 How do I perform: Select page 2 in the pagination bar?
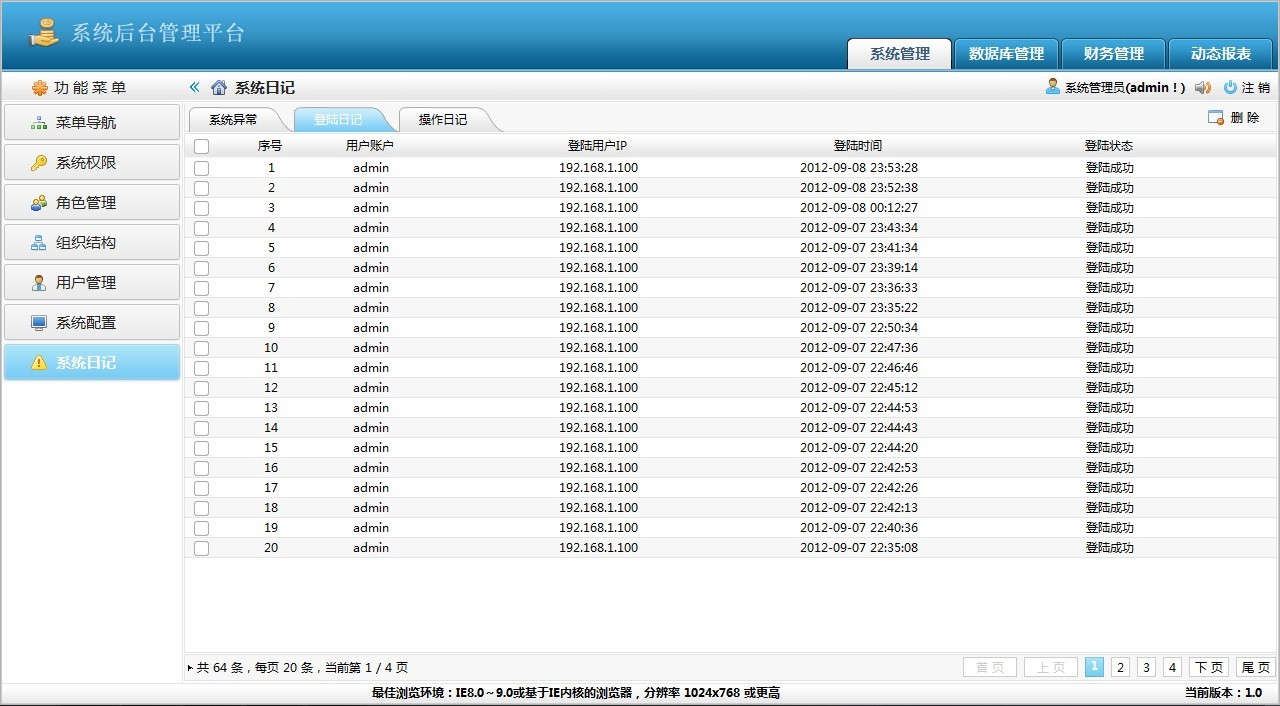click(1120, 667)
